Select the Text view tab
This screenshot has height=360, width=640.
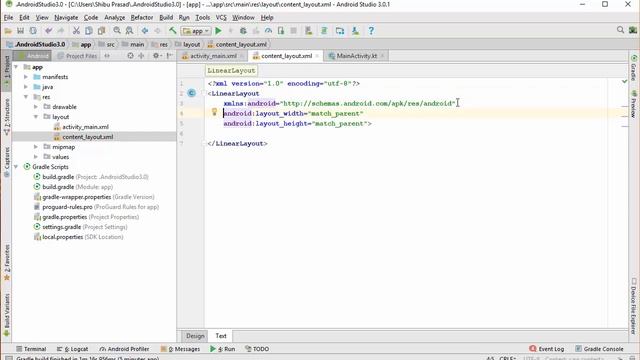pos(221,336)
